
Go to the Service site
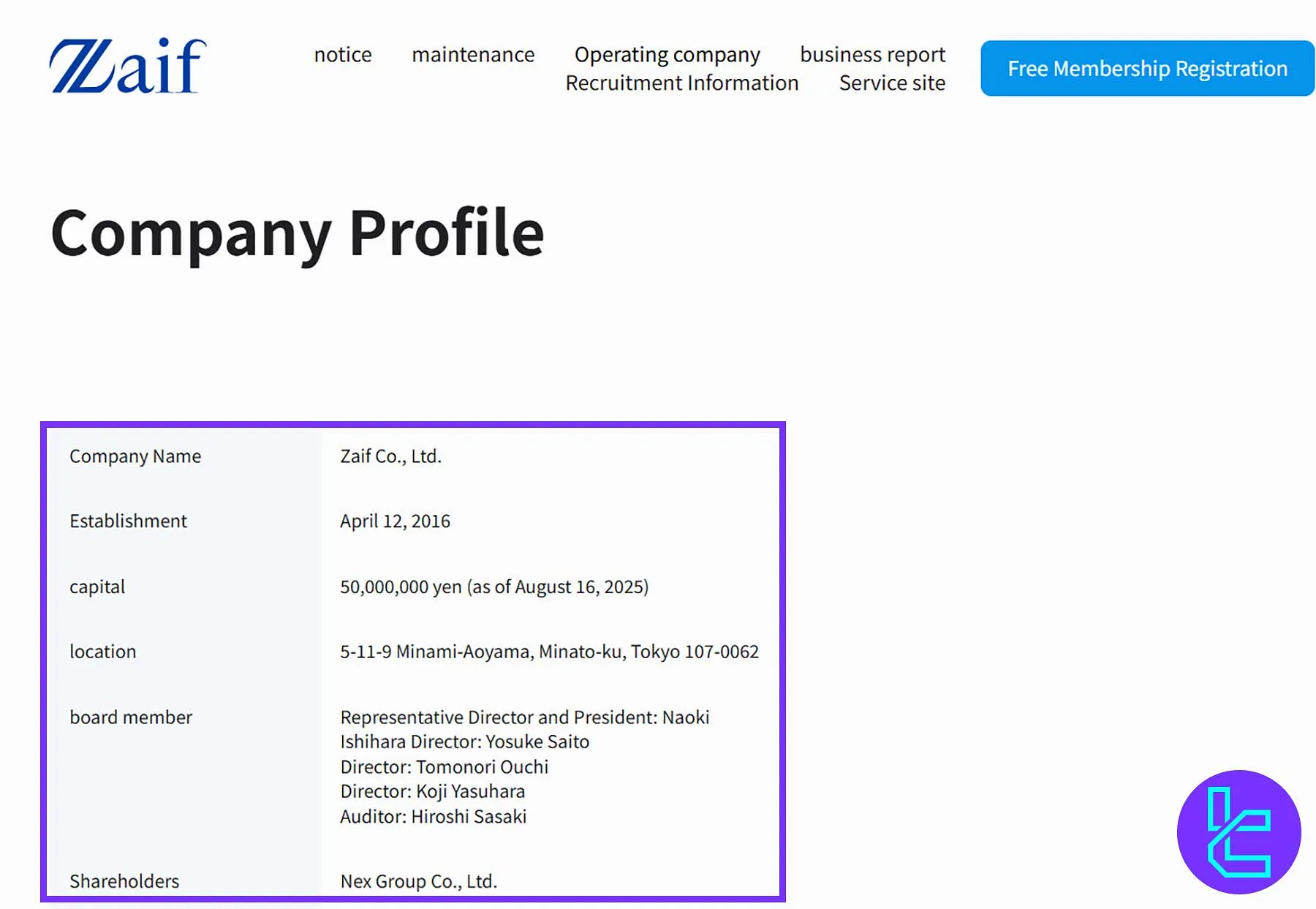point(891,83)
